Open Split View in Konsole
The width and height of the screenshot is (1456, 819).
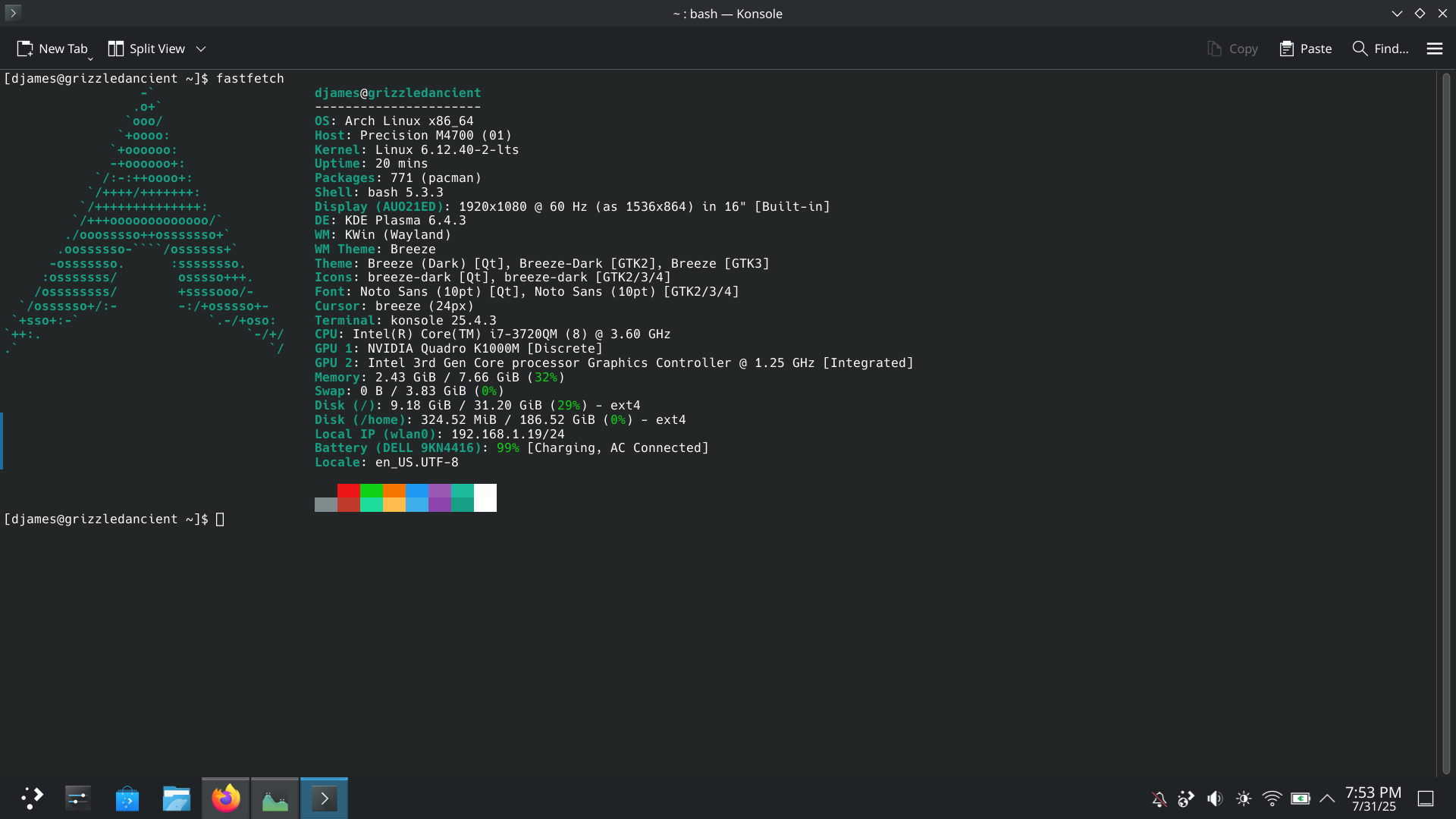[x=146, y=49]
